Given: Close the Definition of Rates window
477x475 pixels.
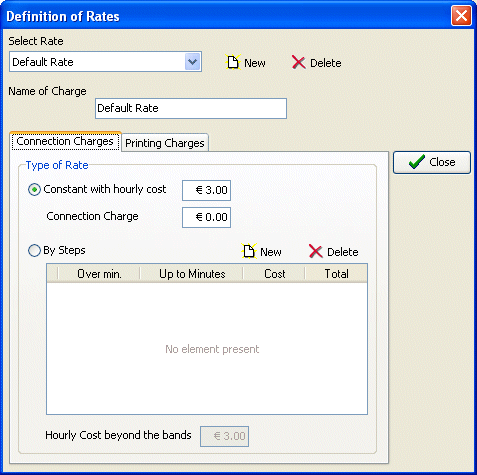Looking at the screenshot, I should (461, 16).
